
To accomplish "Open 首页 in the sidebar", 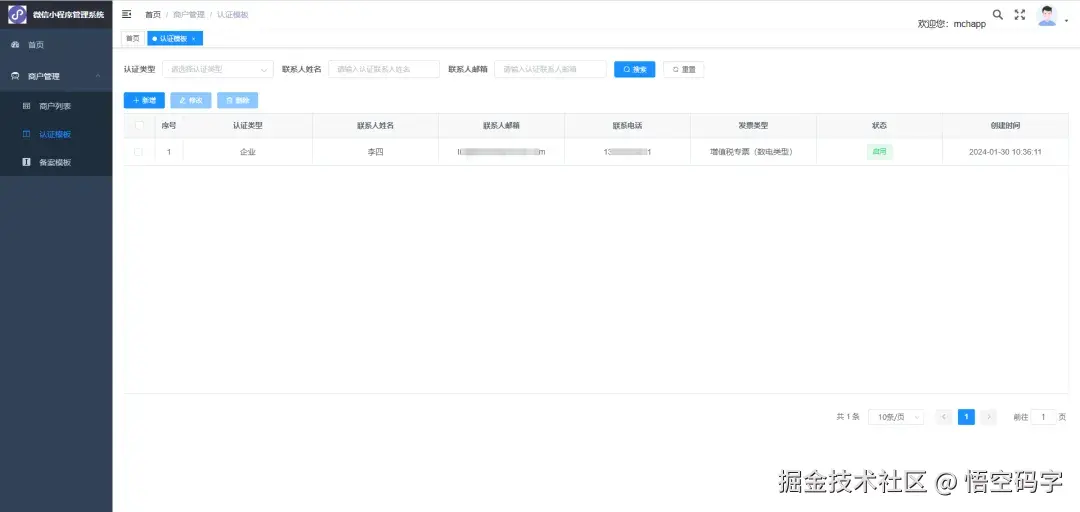I will (x=56, y=45).
